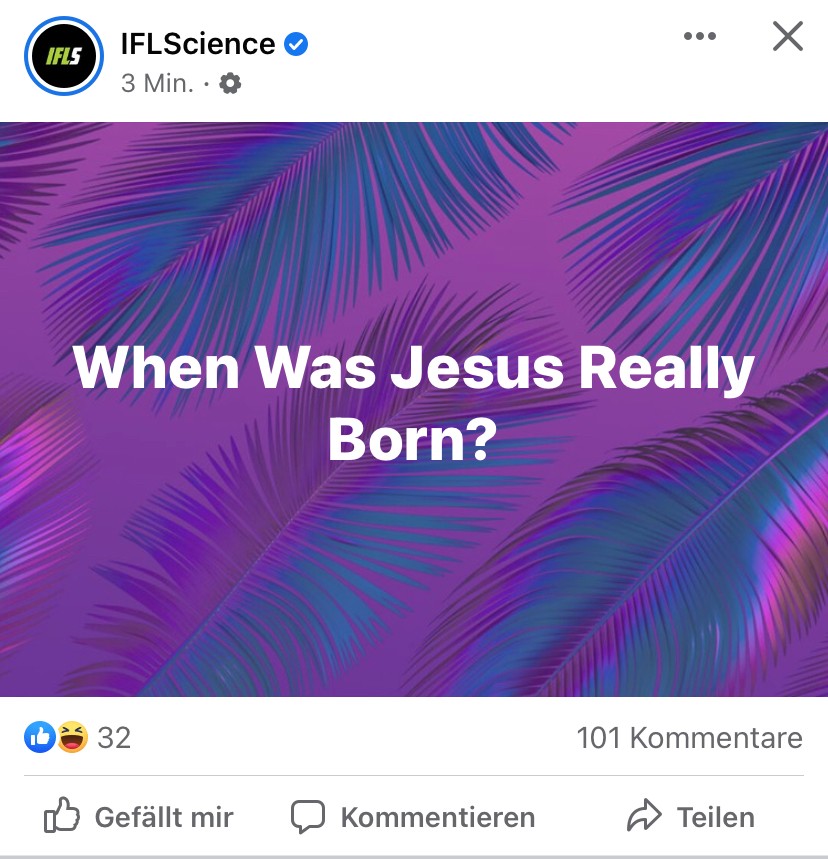
Task: Select the 'Kommentieren' label
Action: pos(437,817)
